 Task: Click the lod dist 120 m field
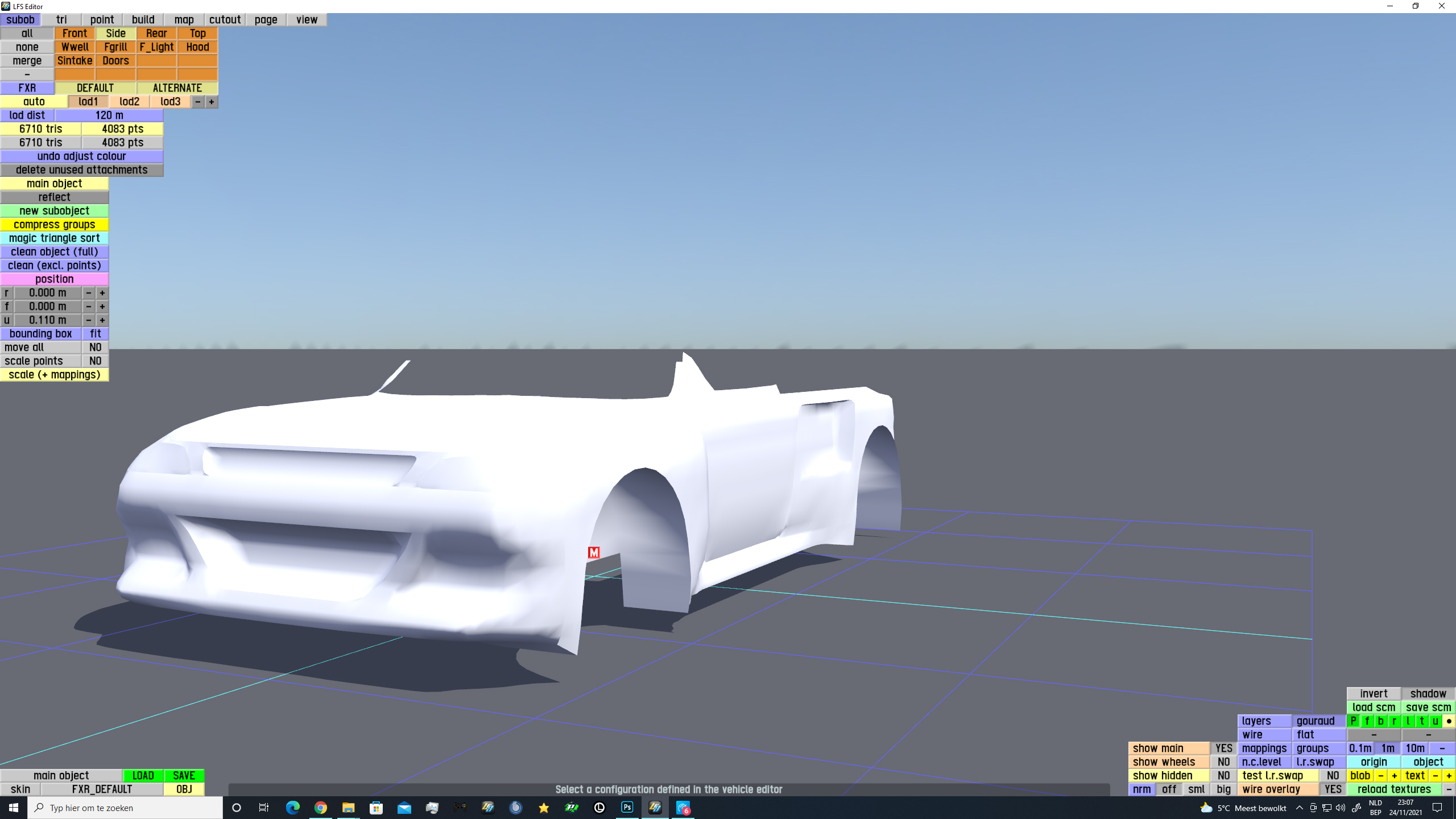pos(109,115)
